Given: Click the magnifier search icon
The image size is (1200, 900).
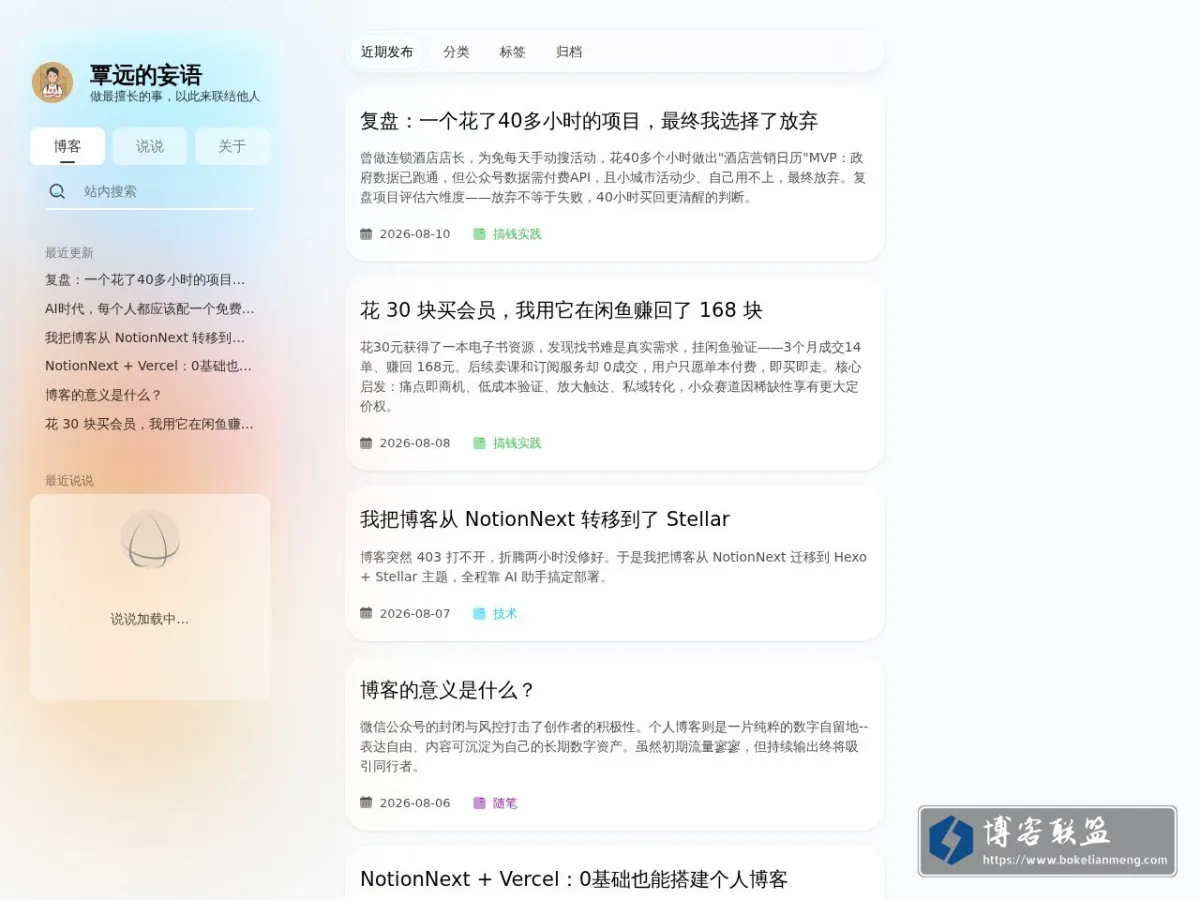Looking at the screenshot, I should (x=58, y=191).
